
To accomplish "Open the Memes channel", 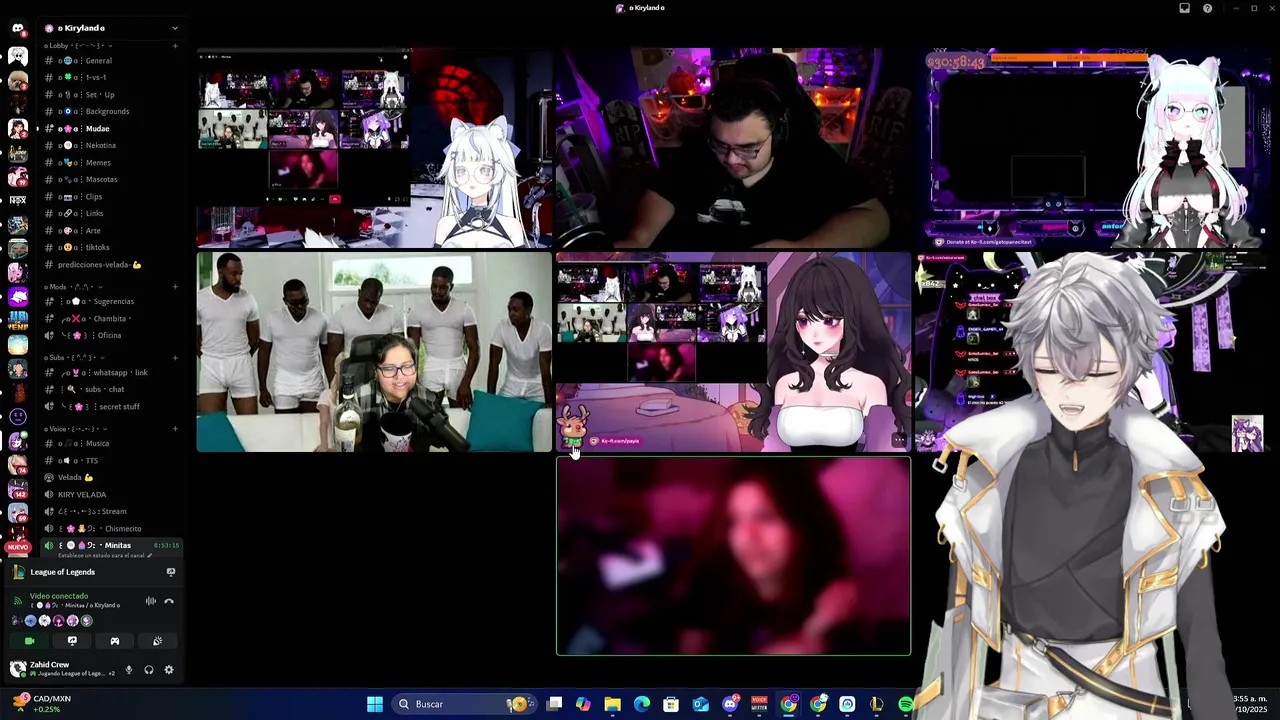I will pos(111,163).
